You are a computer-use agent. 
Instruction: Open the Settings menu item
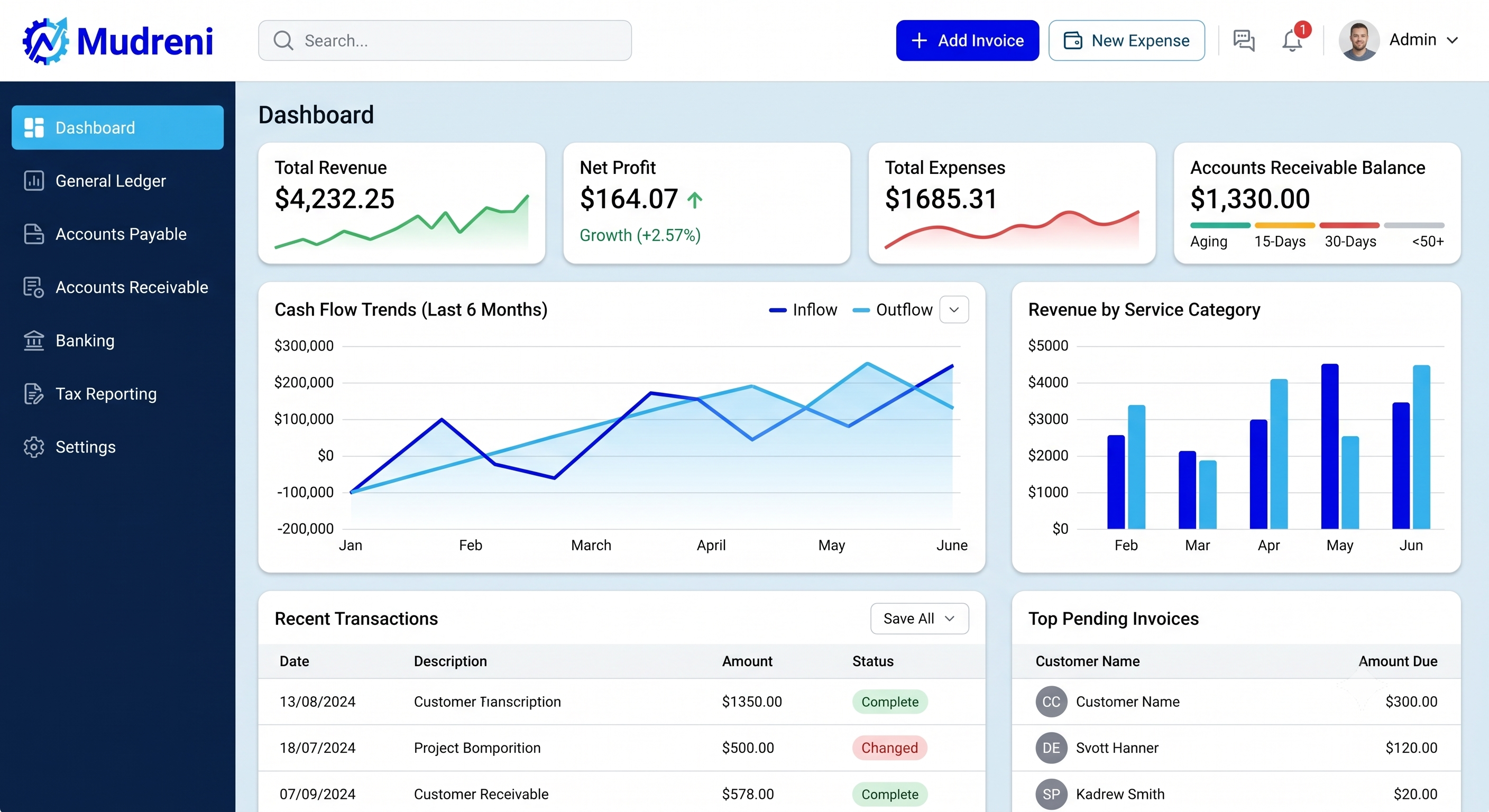[117, 447]
